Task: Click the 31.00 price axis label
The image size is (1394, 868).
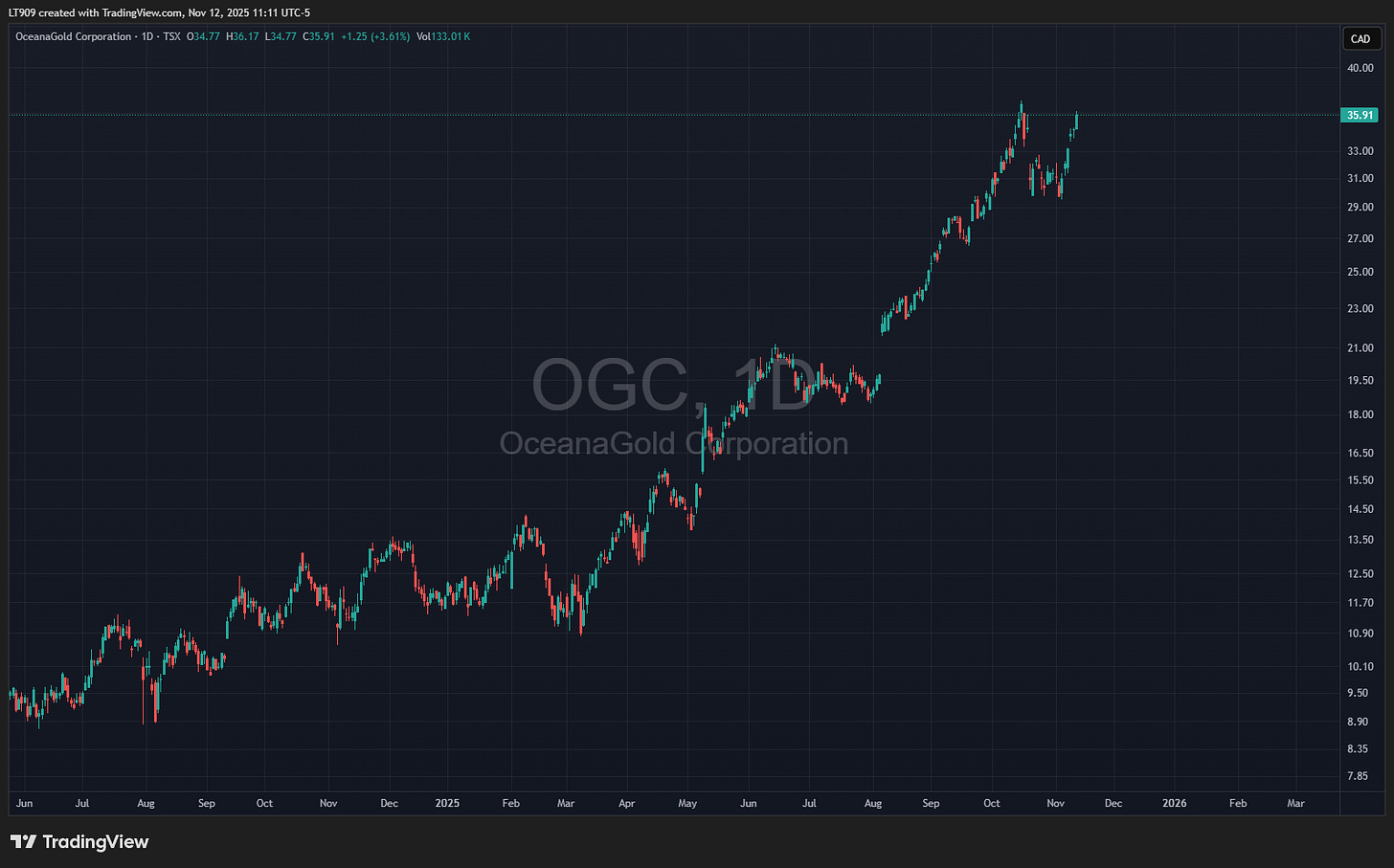Action: (x=1360, y=178)
